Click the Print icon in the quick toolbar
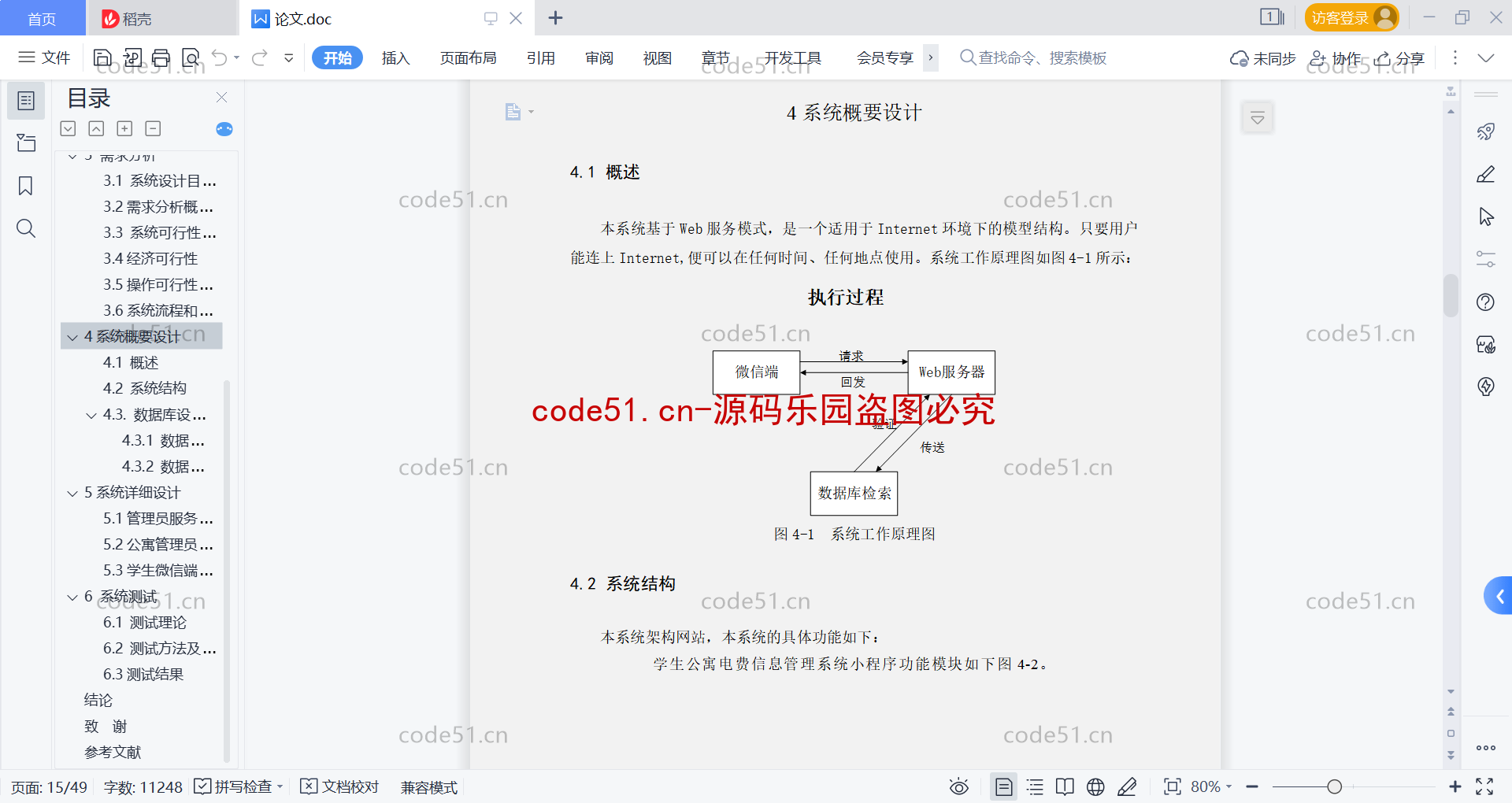Image resolution: width=1512 pixels, height=803 pixels. [x=161, y=57]
